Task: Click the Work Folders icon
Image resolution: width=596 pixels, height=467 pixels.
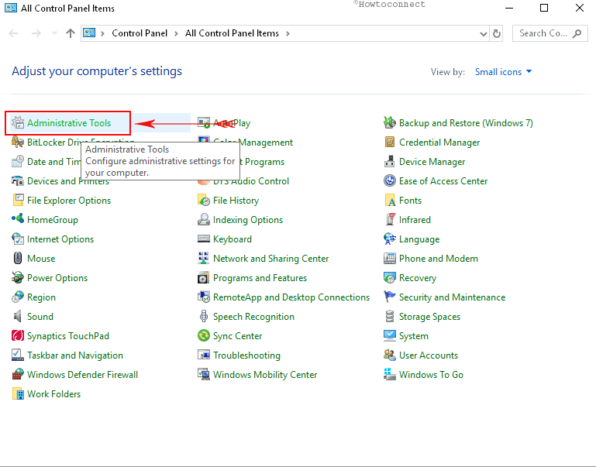Action: coord(17,394)
